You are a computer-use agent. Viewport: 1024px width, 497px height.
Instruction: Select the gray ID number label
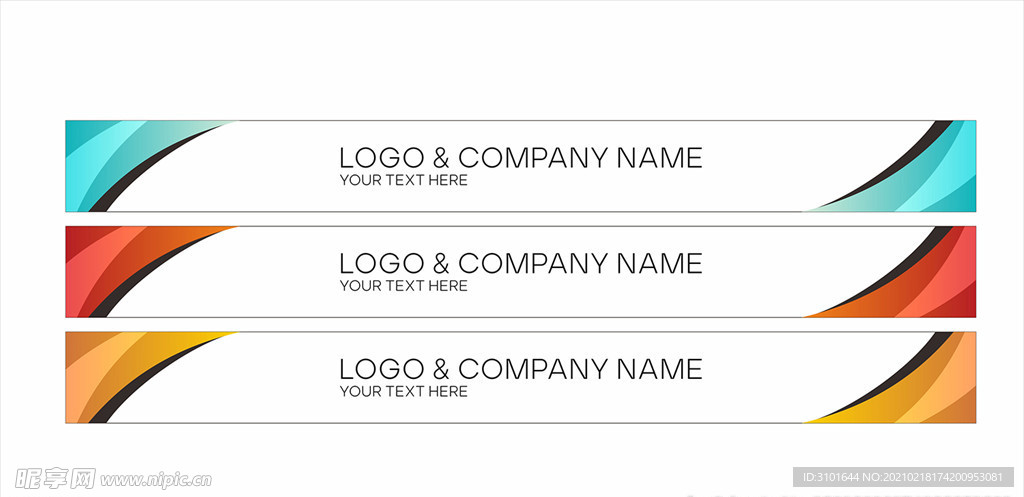click(x=902, y=477)
